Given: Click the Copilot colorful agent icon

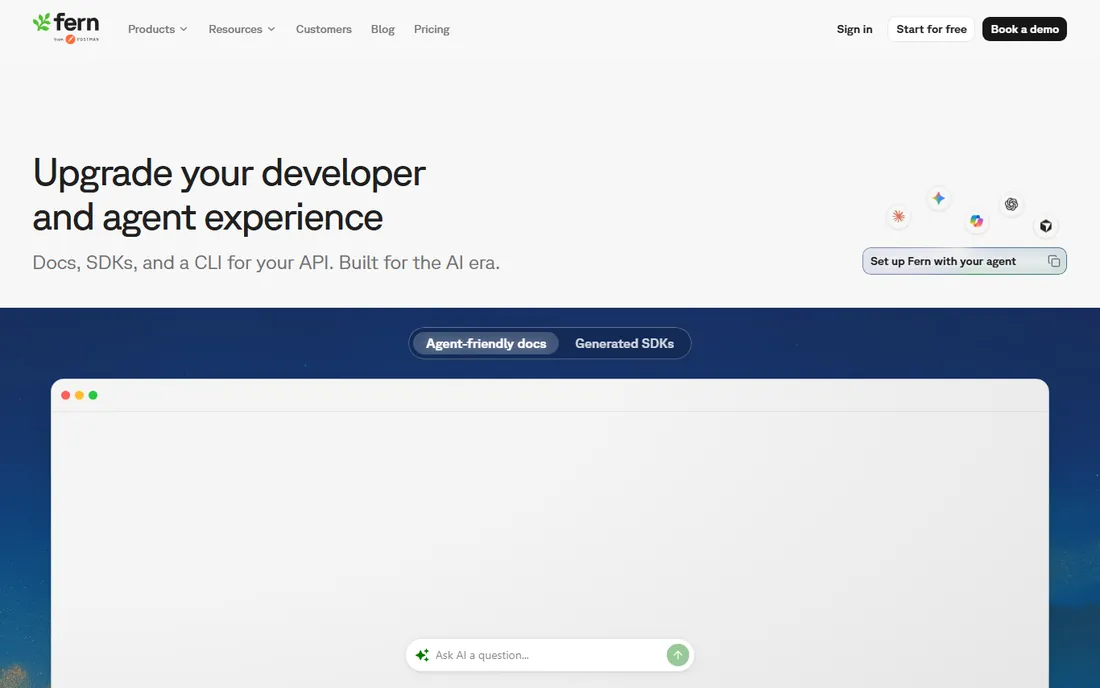Looking at the screenshot, I should pyautogui.click(x=977, y=221).
